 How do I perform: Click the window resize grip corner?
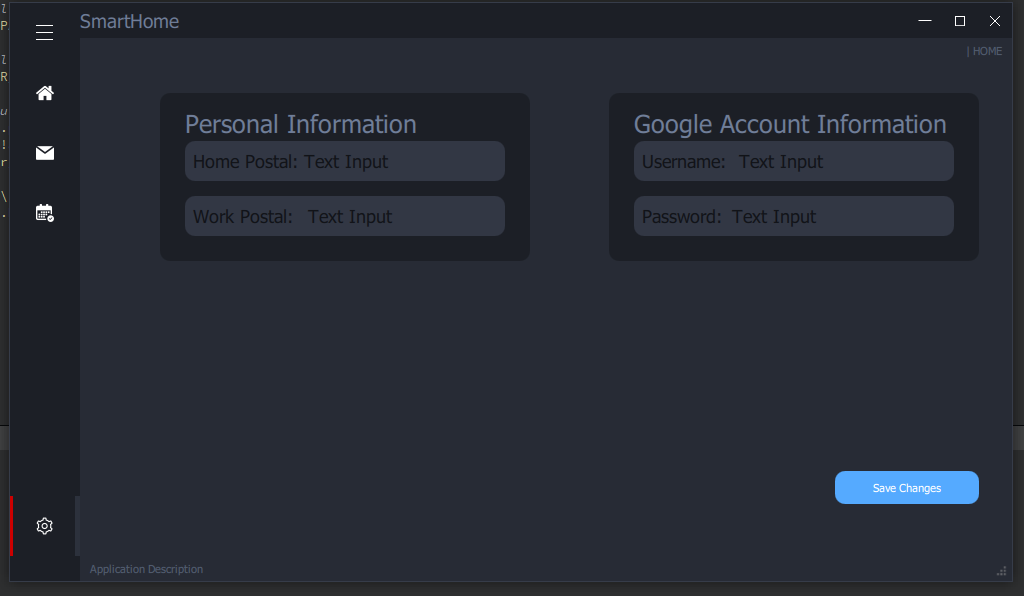pos(1002,571)
